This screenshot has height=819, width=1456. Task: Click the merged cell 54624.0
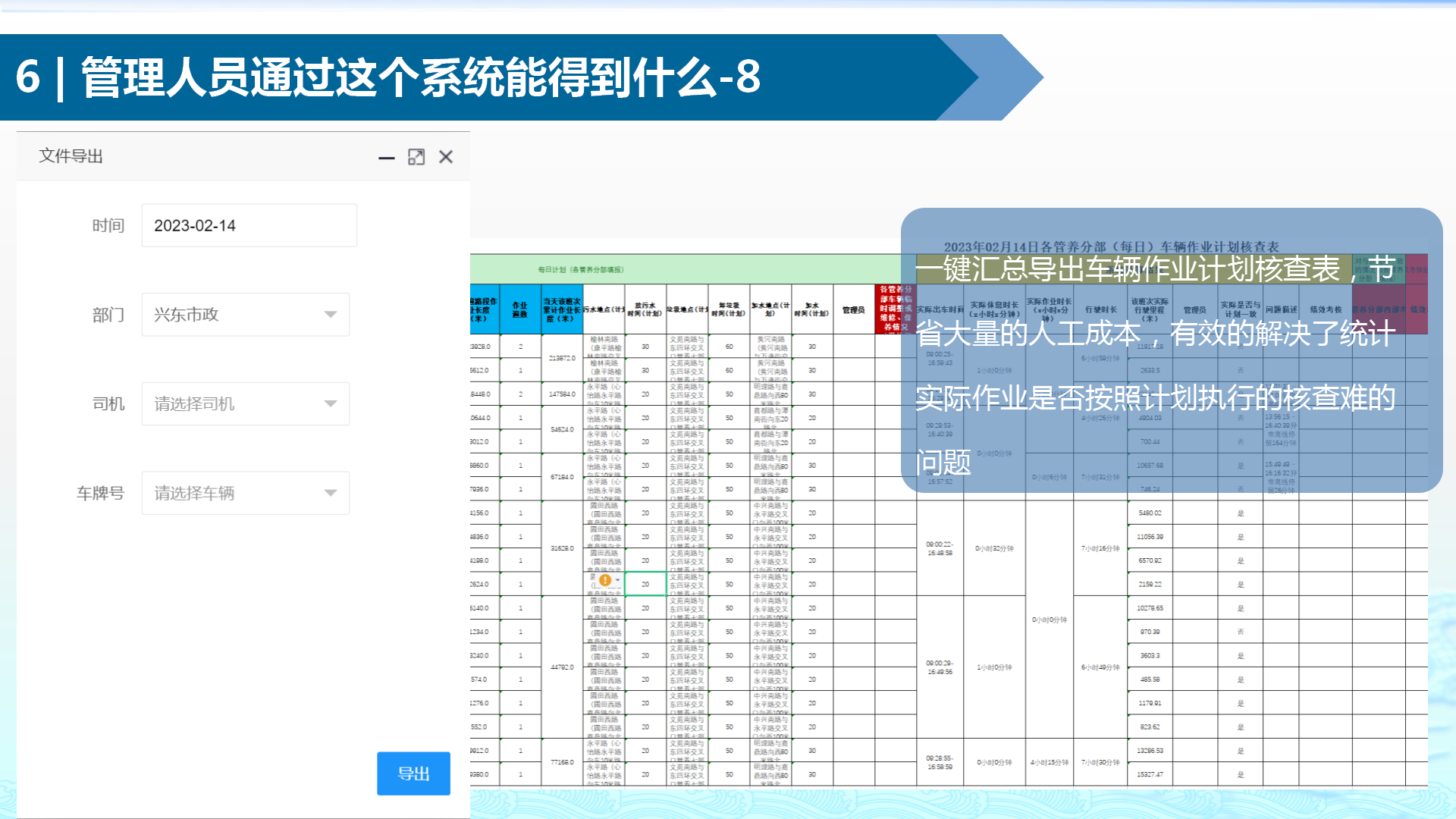(562, 429)
